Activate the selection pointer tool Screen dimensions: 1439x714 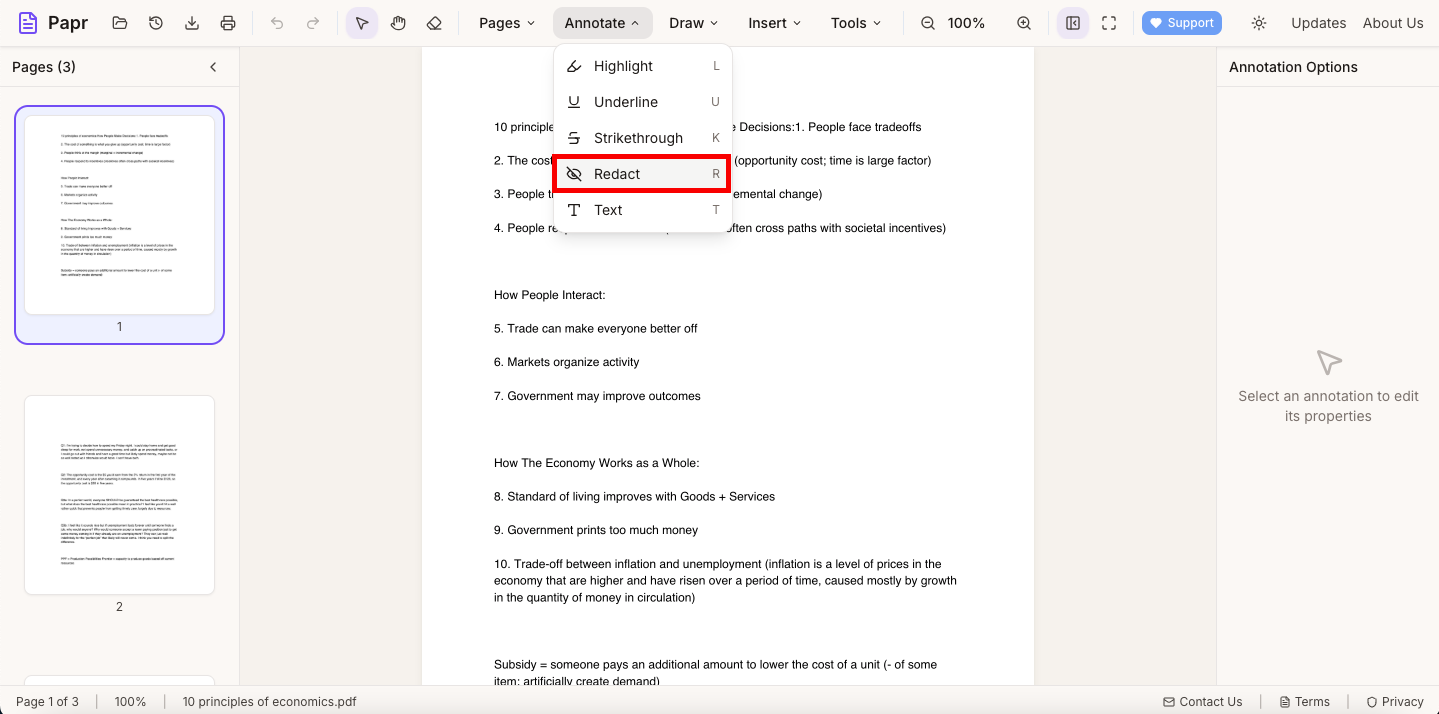point(361,22)
